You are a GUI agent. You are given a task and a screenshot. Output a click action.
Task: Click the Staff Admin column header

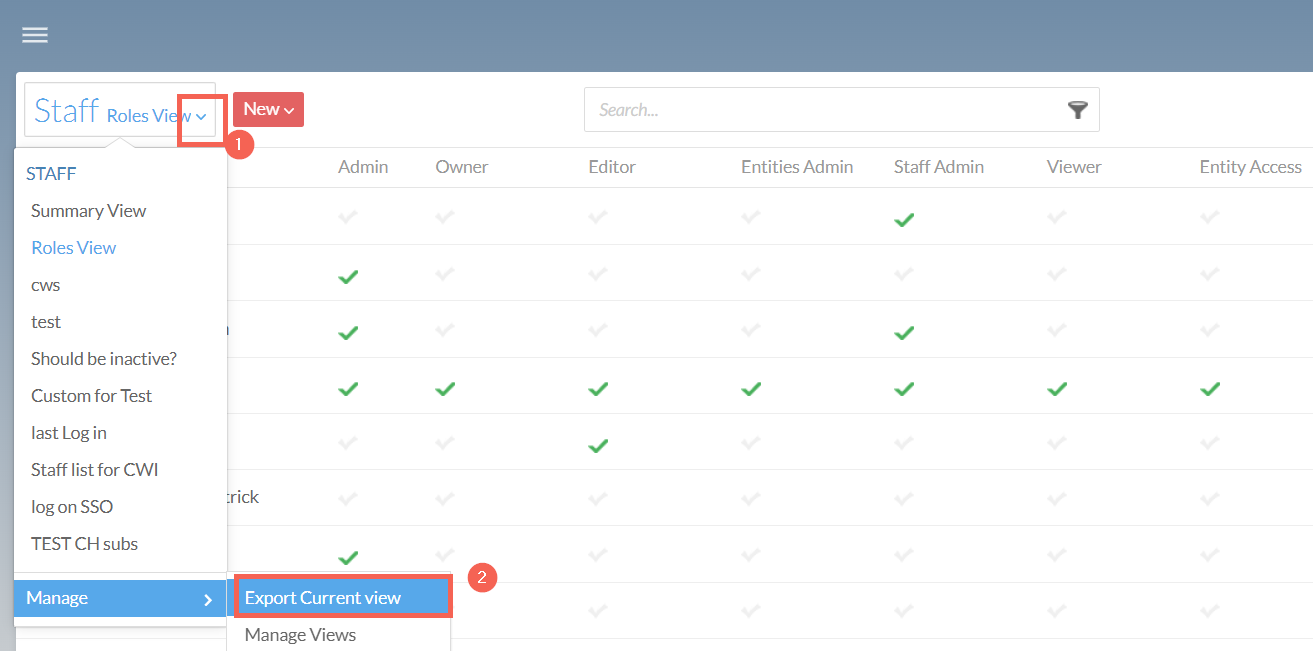point(938,167)
